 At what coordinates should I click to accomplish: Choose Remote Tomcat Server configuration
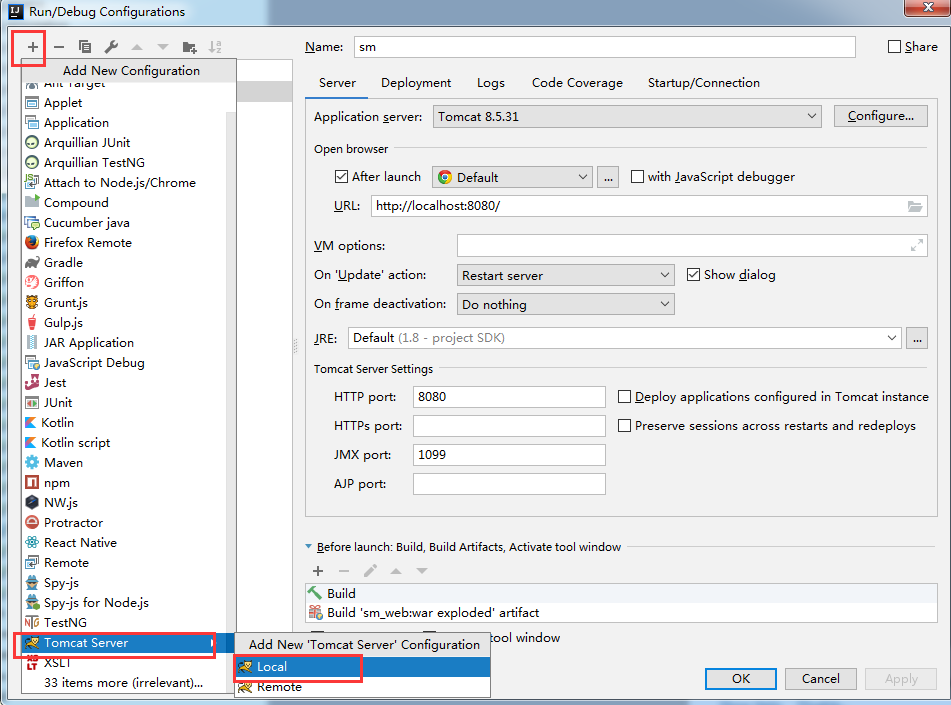362,687
